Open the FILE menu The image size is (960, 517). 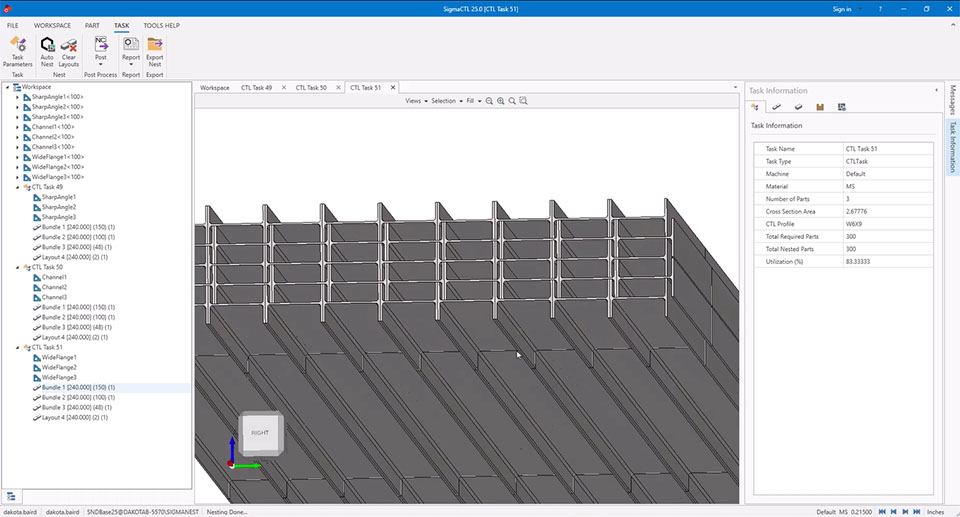[13, 25]
